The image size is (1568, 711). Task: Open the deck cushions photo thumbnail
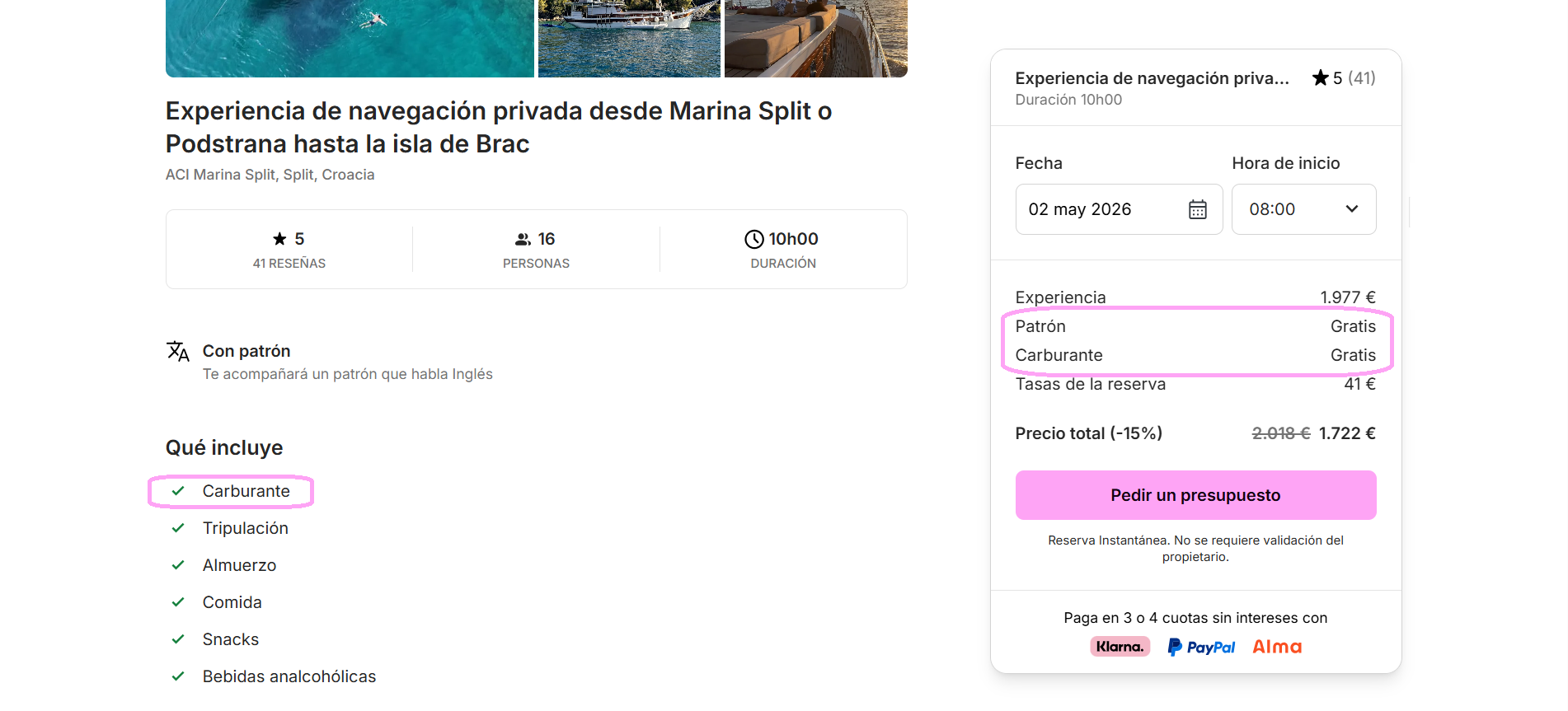(816, 38)
